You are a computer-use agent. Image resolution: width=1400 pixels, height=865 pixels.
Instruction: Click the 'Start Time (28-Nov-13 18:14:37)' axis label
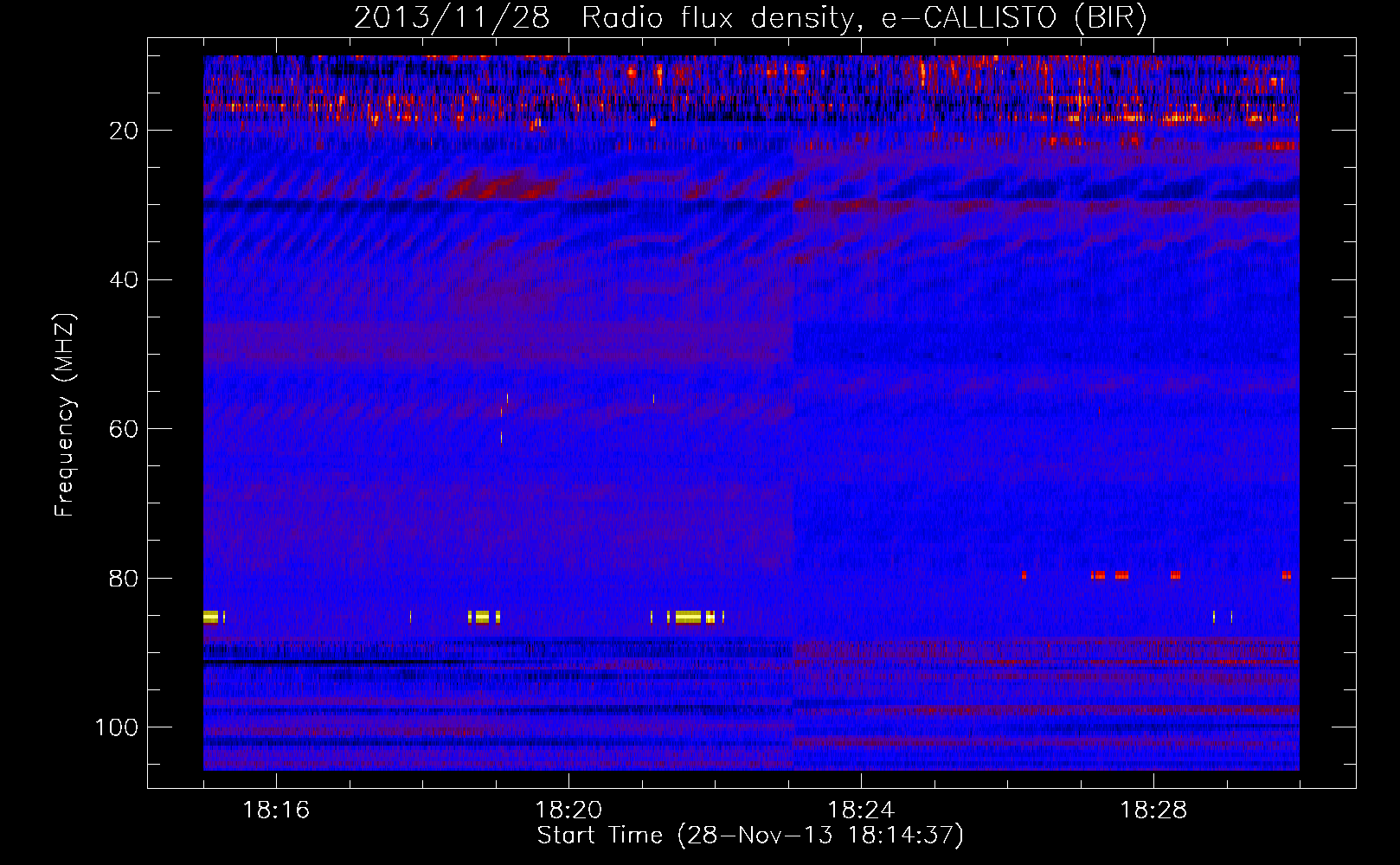pos(750,836)
